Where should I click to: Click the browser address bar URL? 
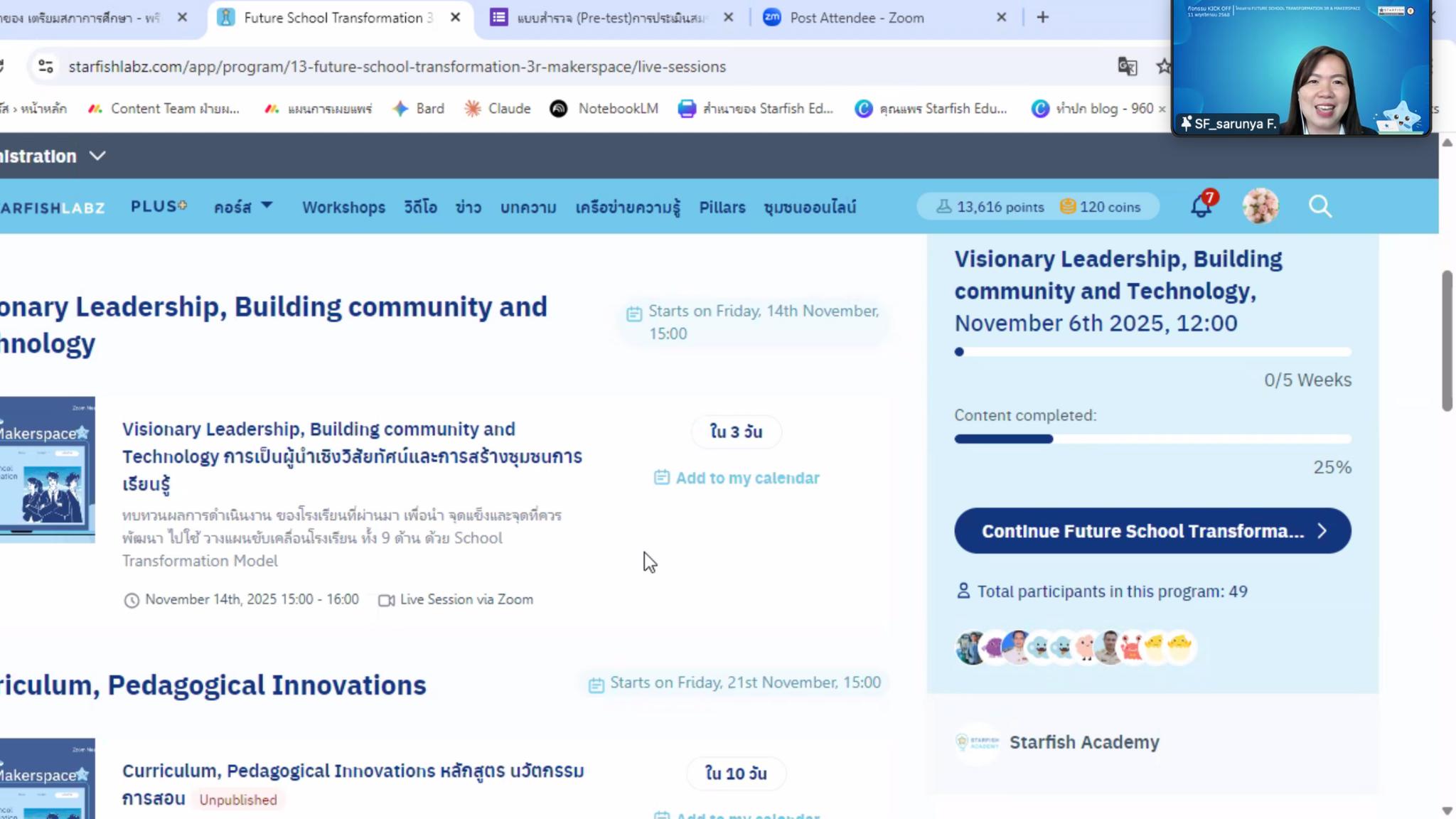pyautogui.click(x=397, y=66)
